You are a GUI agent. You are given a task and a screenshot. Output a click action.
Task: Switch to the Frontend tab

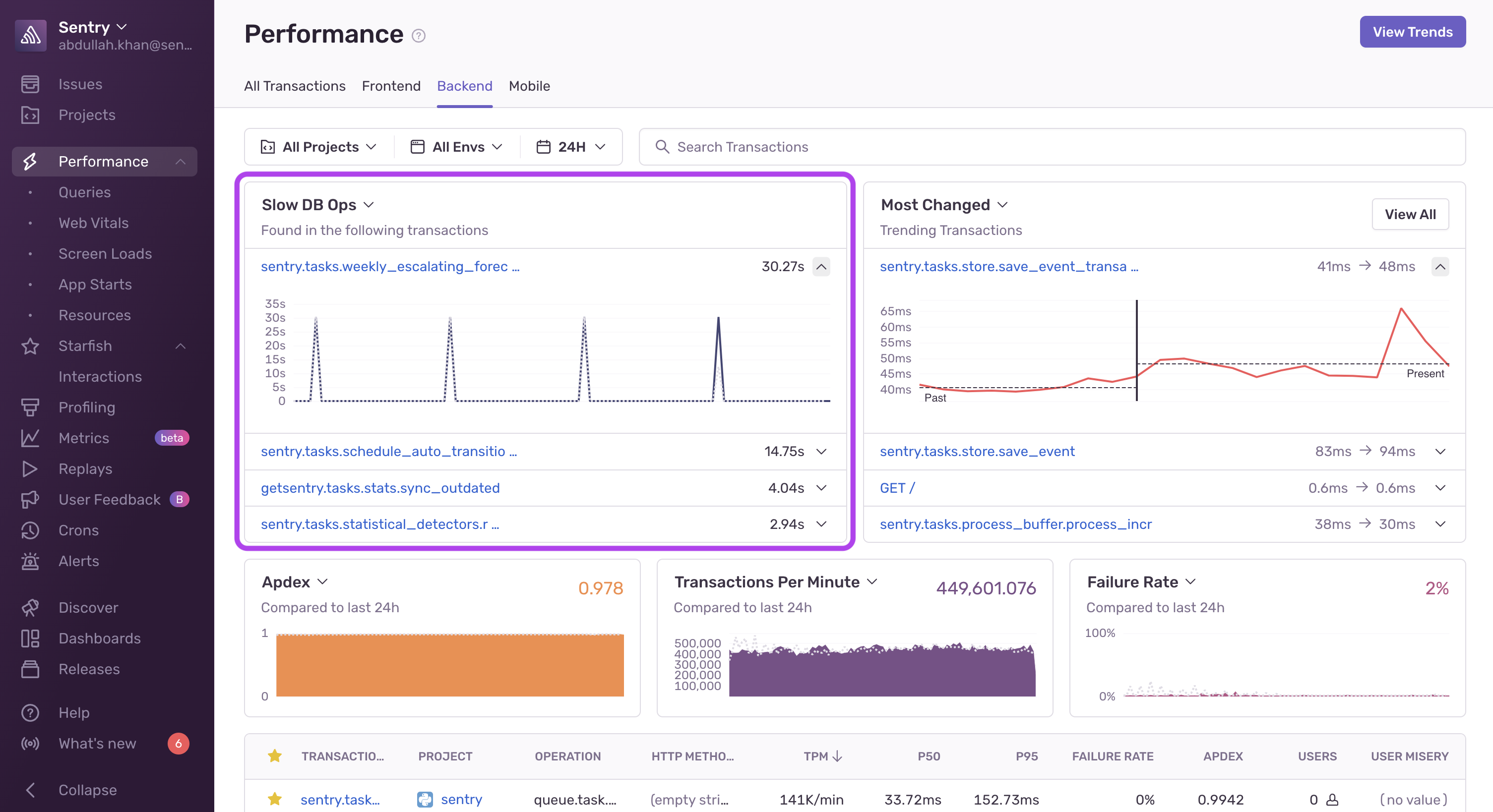(391, 85)
